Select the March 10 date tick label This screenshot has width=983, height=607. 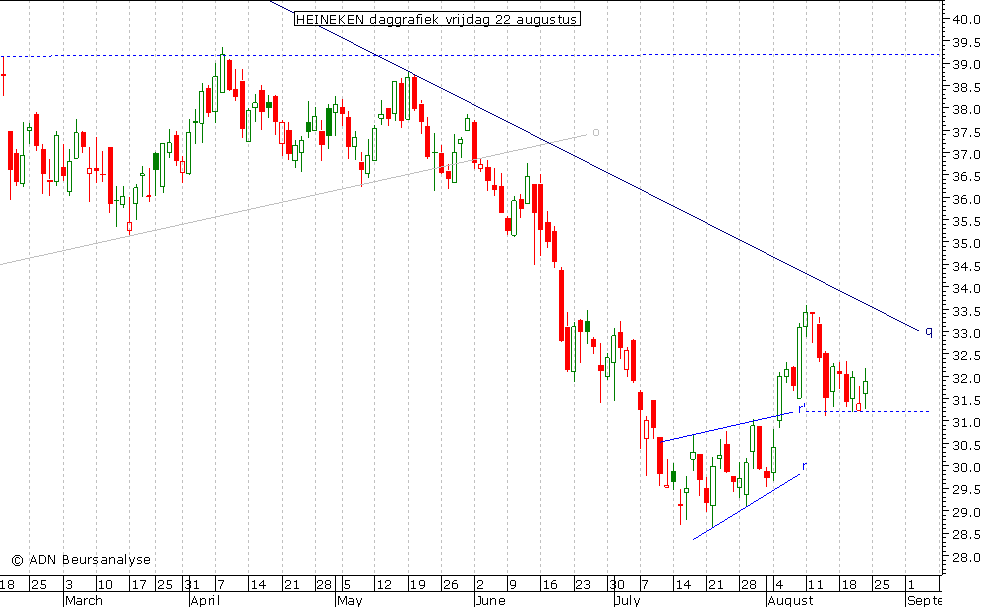click(x=105, y=585)
